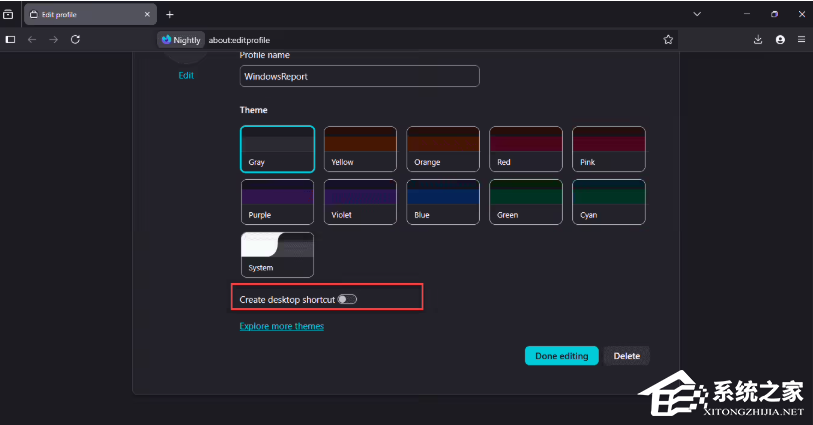Open the Explore more themes link
The height and width of the screenshot is (425, 813).
click(x=282, y=326)
